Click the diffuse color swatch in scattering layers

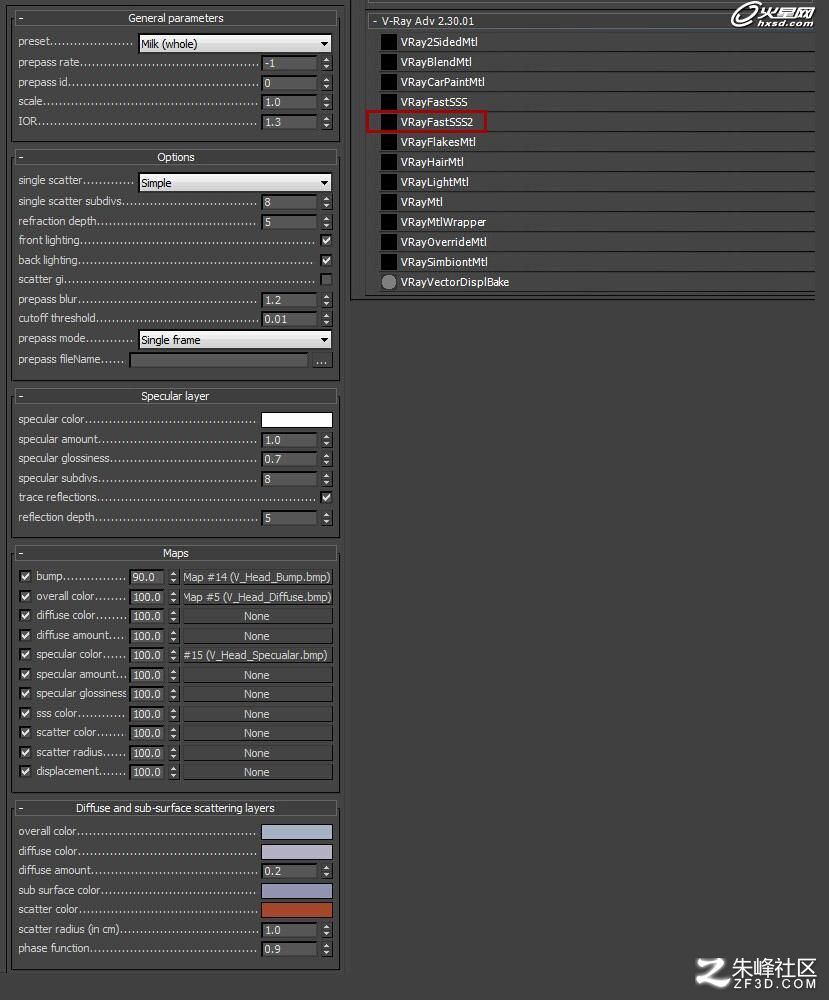(297, 851)
